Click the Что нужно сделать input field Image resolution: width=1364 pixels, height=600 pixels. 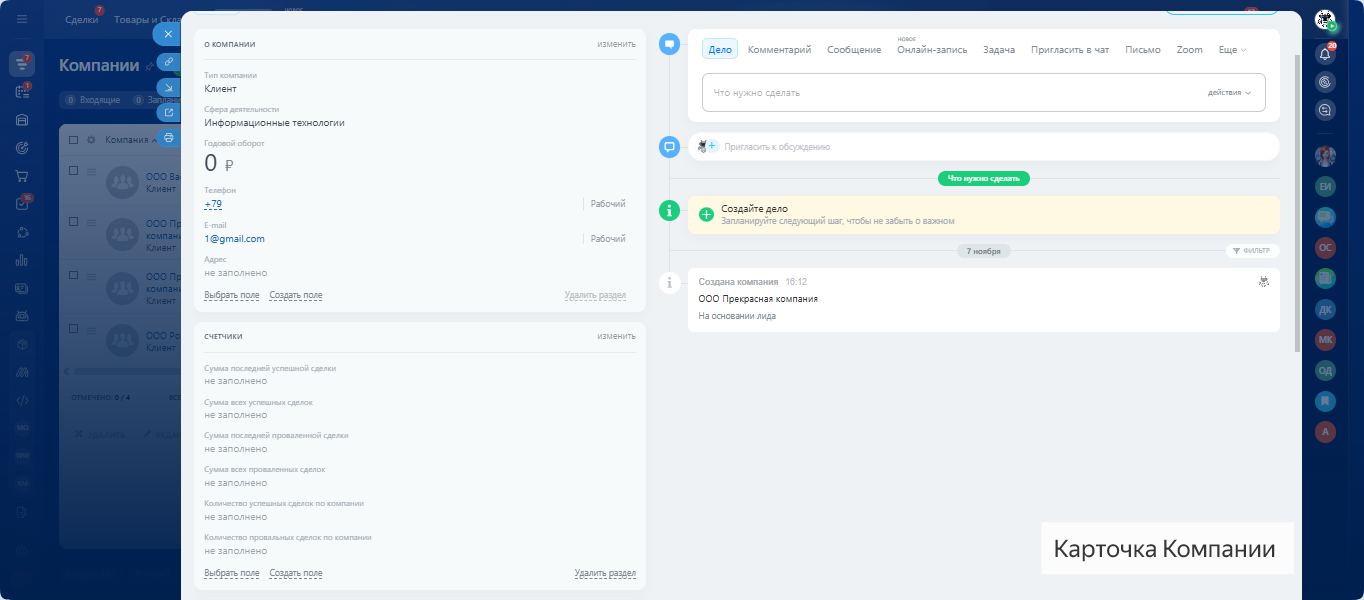click(984, 92)
